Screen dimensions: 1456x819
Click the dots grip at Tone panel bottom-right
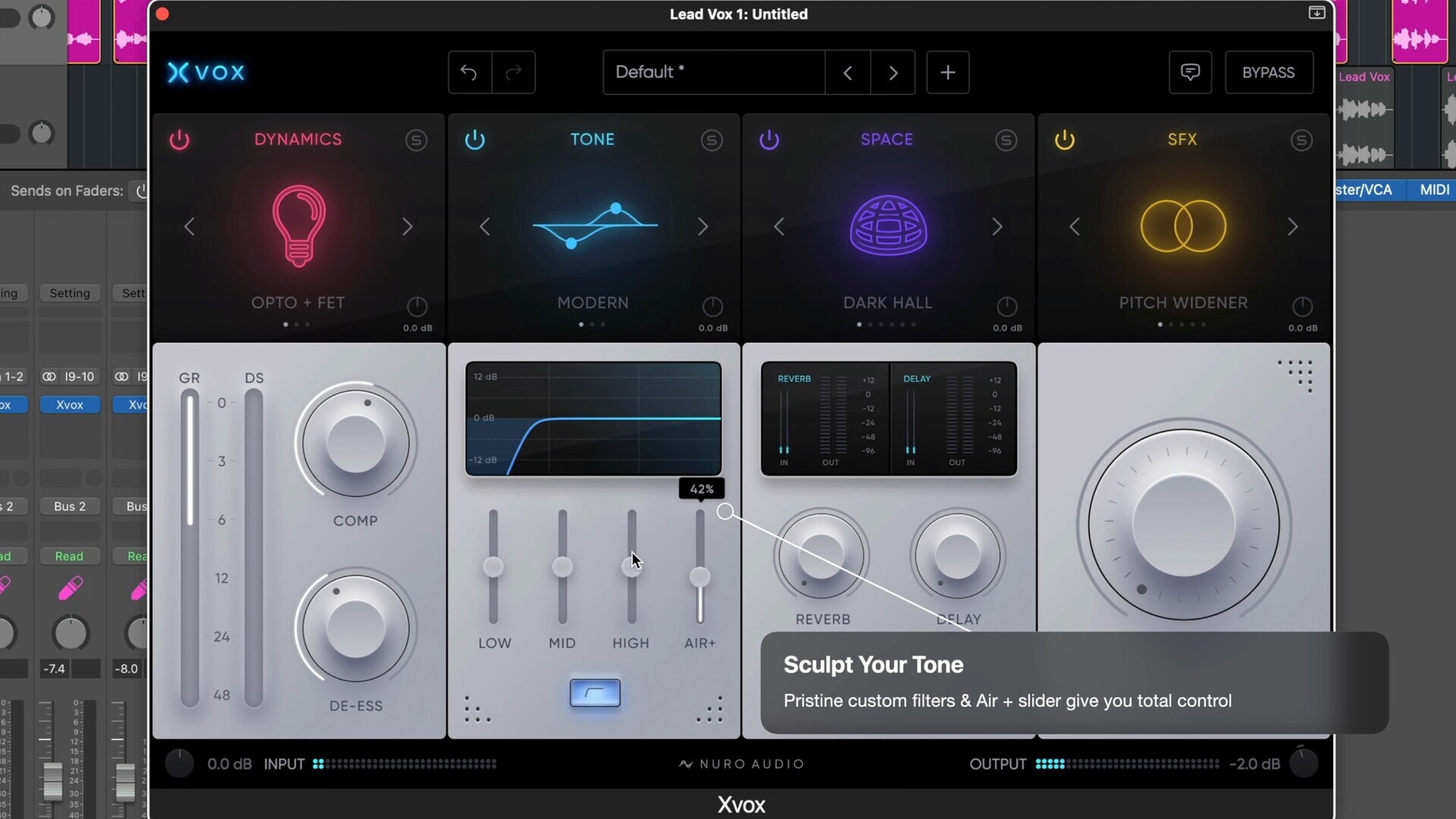711,709
